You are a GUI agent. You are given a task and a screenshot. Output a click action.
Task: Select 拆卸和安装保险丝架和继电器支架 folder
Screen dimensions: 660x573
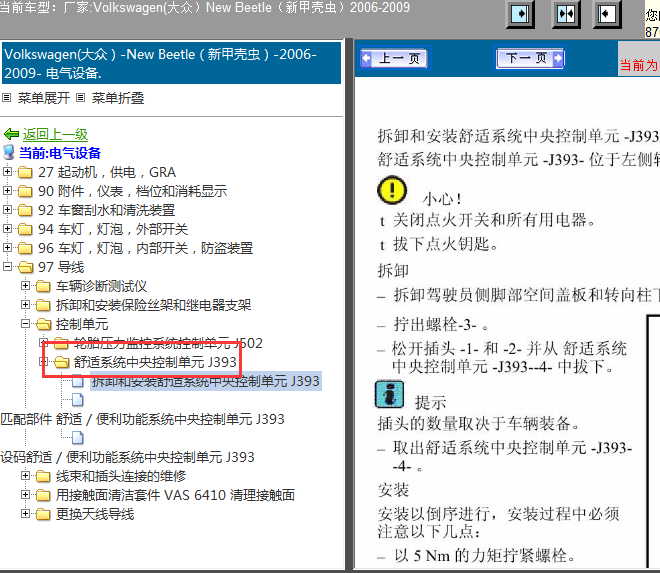click(154, 305)
